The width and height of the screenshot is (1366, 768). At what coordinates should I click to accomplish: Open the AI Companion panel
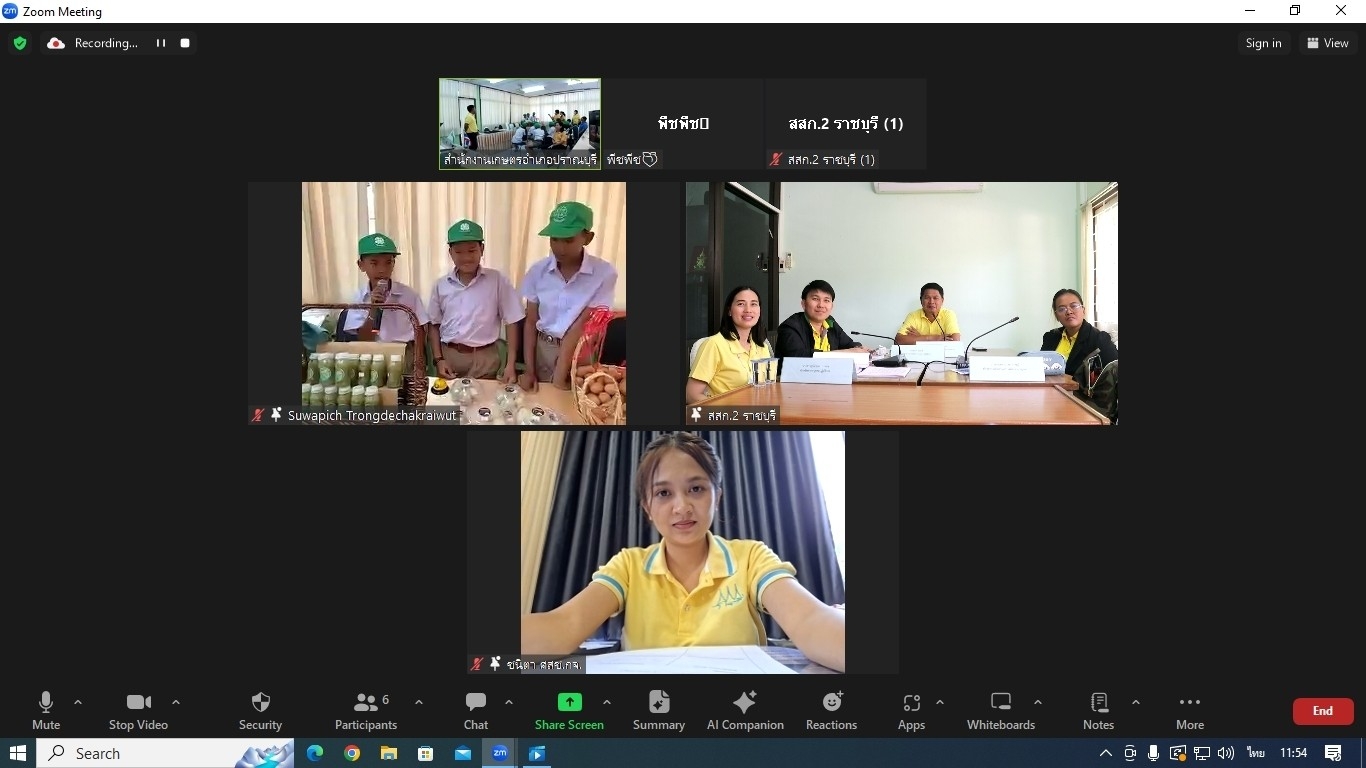click(x=745, y=711)
